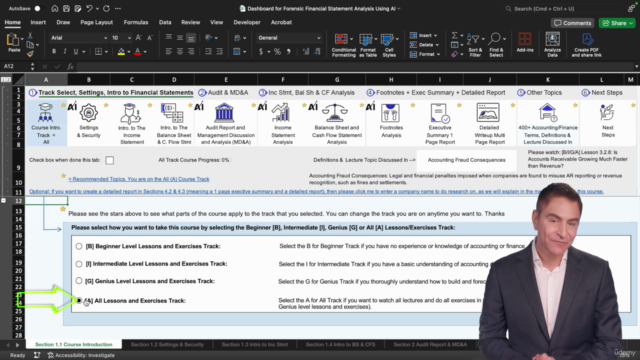Open Format as Table

click(367, 45)
